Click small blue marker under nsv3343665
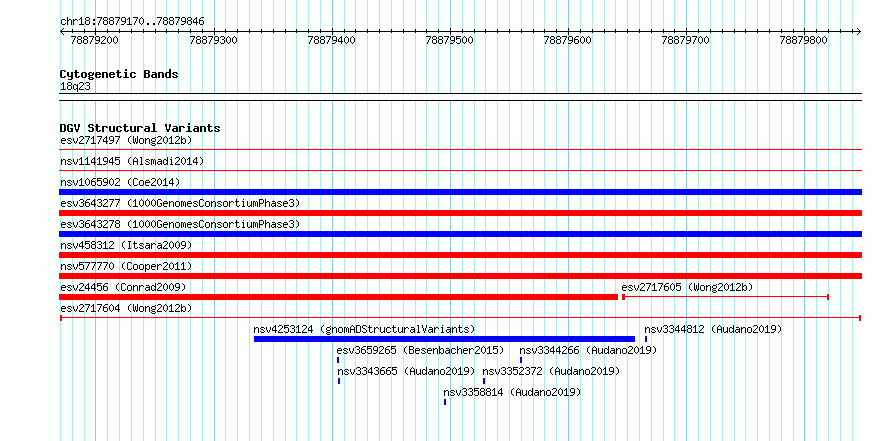This screenshot has height=441, width=890. [x=339, y=381]
